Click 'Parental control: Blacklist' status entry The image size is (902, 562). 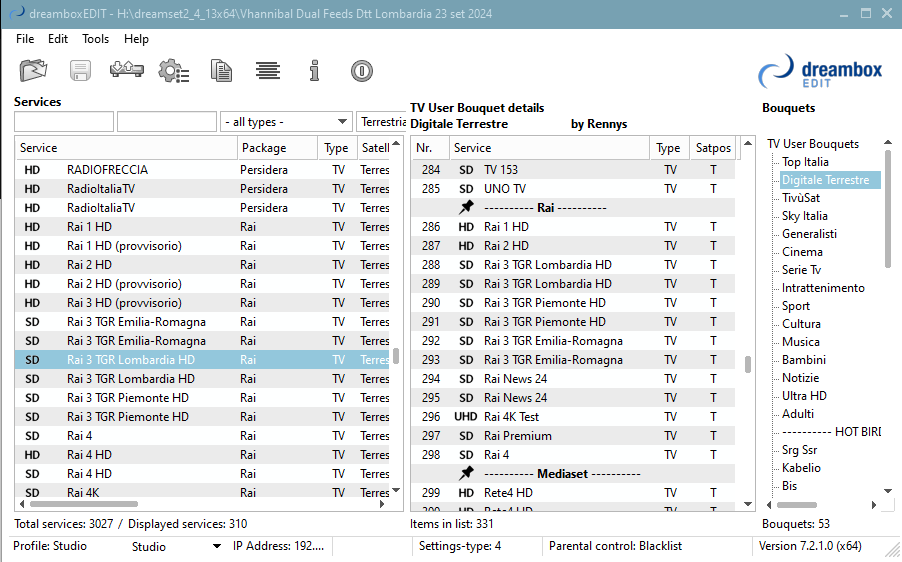pyautogui.click(x=615, y=546)
